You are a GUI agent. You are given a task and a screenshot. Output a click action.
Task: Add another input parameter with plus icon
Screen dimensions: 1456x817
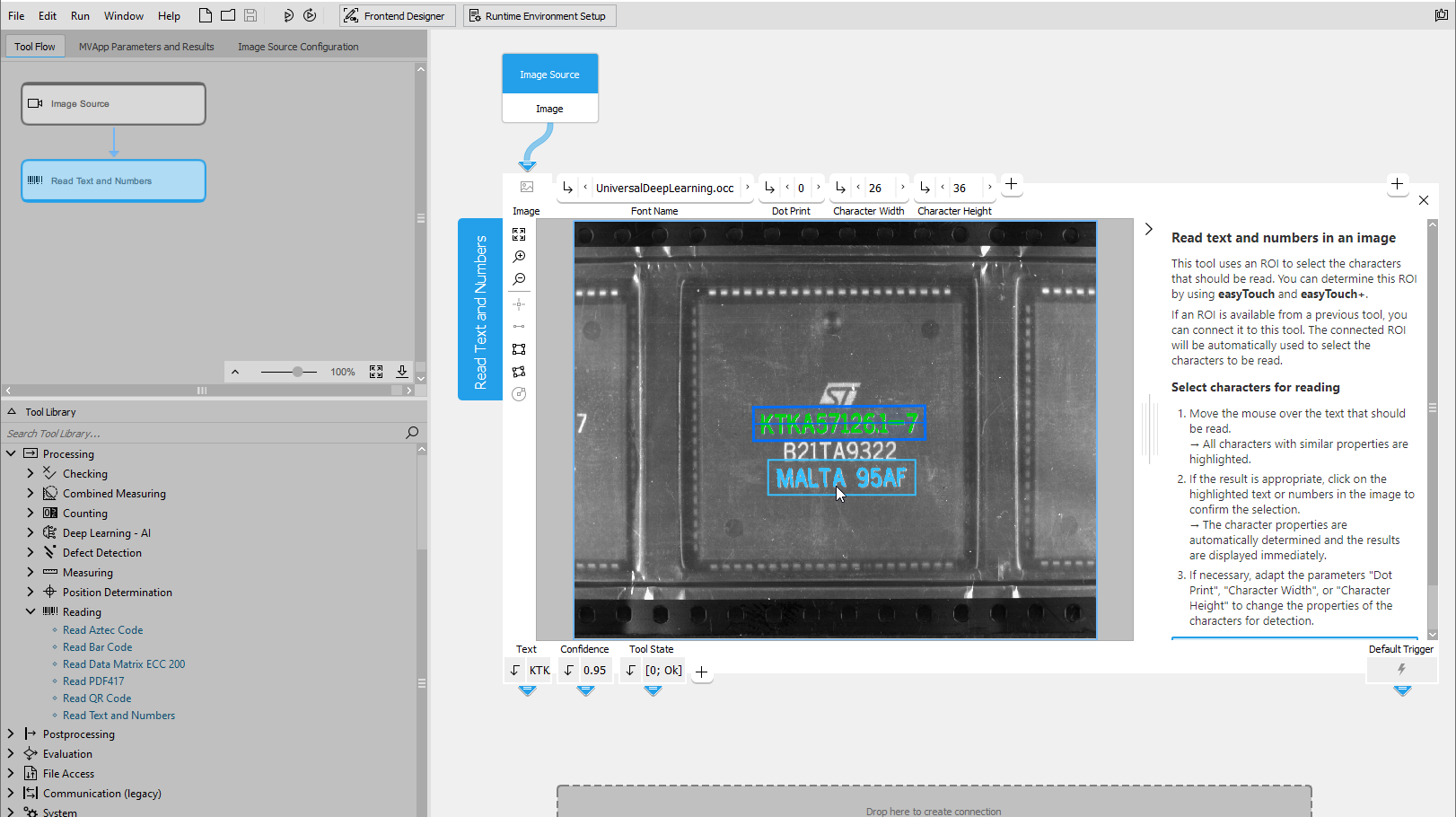coord(1011,184)
